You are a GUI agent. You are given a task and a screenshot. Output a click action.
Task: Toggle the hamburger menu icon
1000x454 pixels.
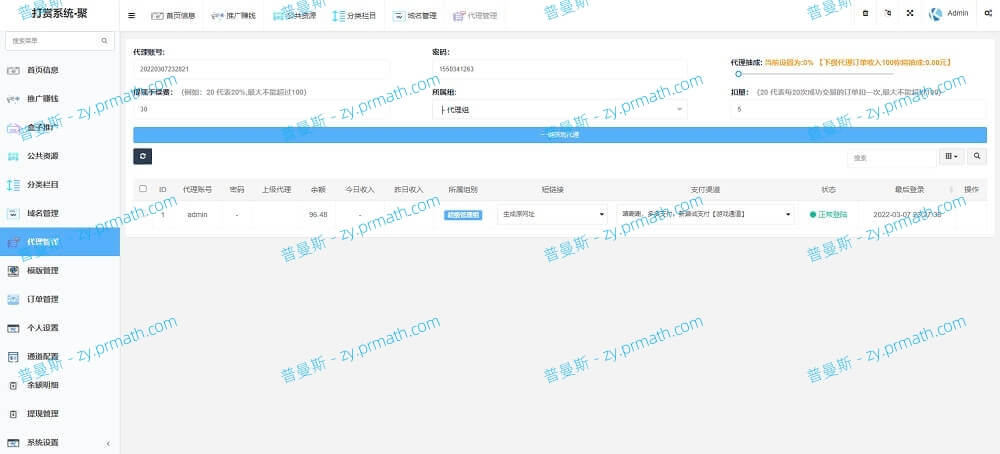tap(131, 15)
